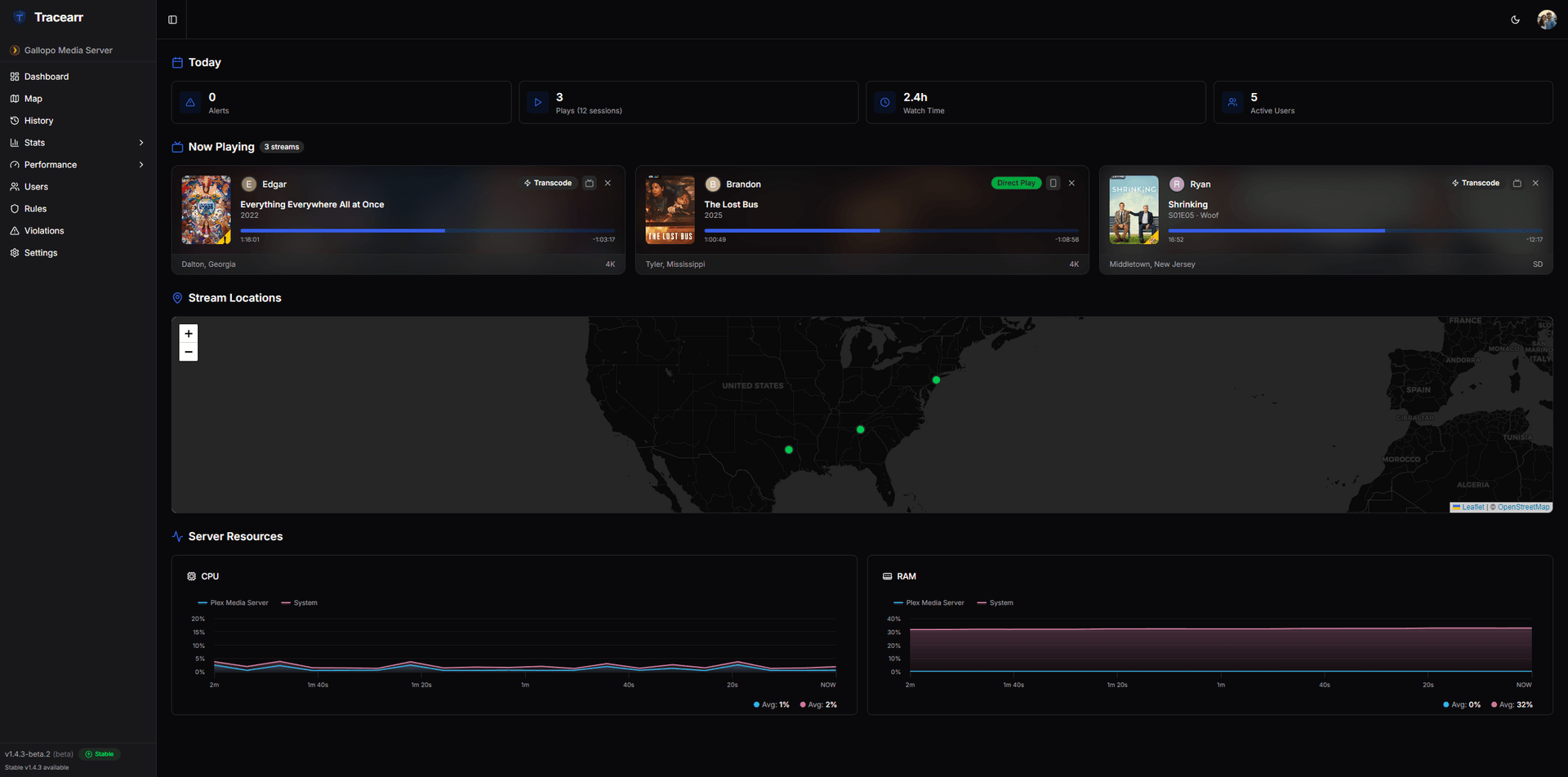Collapse the sidebar with the panel toggle
Viewport: 1568px width, 777px height.
[x=171, y=19]
